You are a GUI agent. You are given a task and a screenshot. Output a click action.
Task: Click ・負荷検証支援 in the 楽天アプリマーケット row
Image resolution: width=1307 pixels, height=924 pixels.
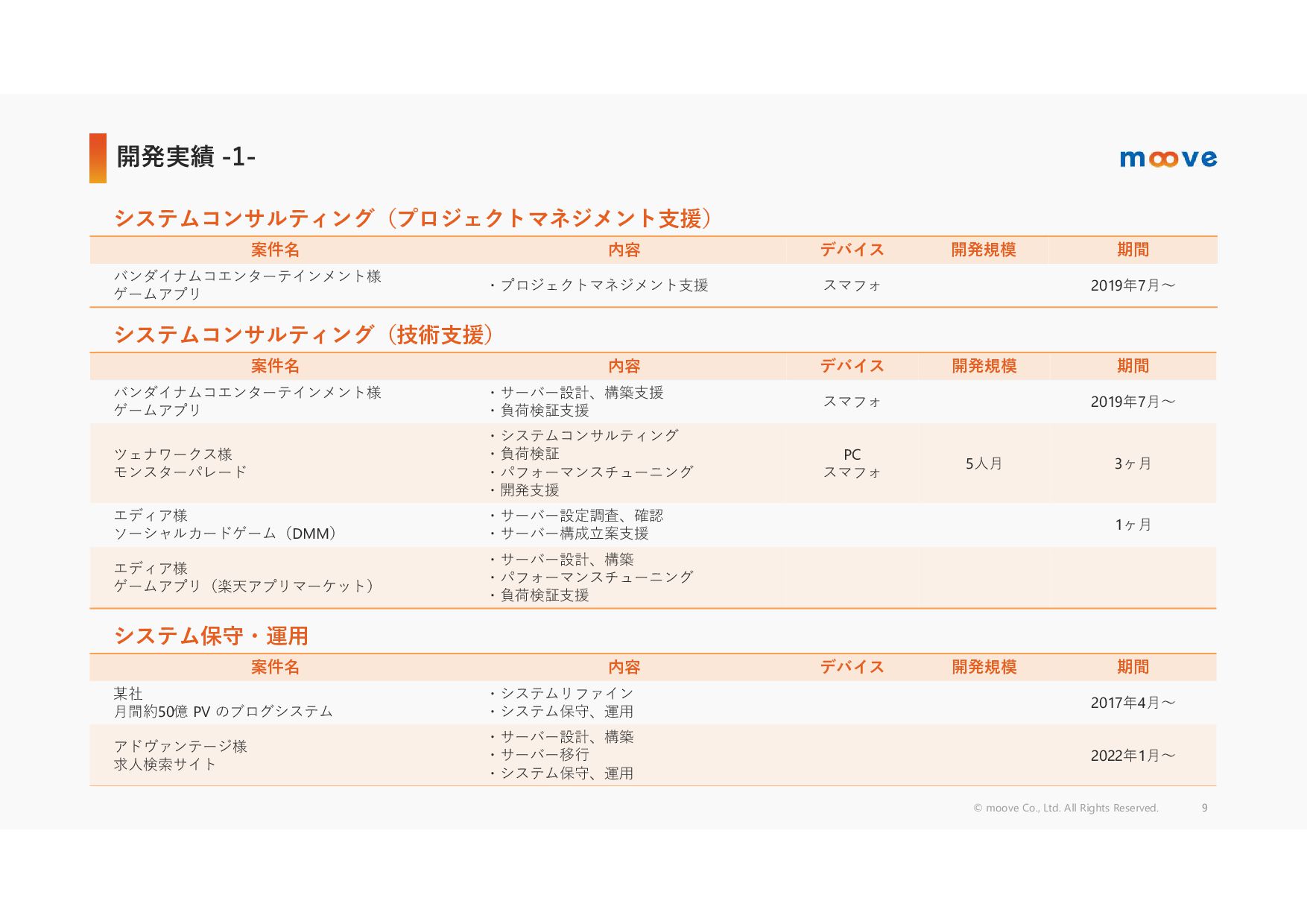(x=539, y=595)
